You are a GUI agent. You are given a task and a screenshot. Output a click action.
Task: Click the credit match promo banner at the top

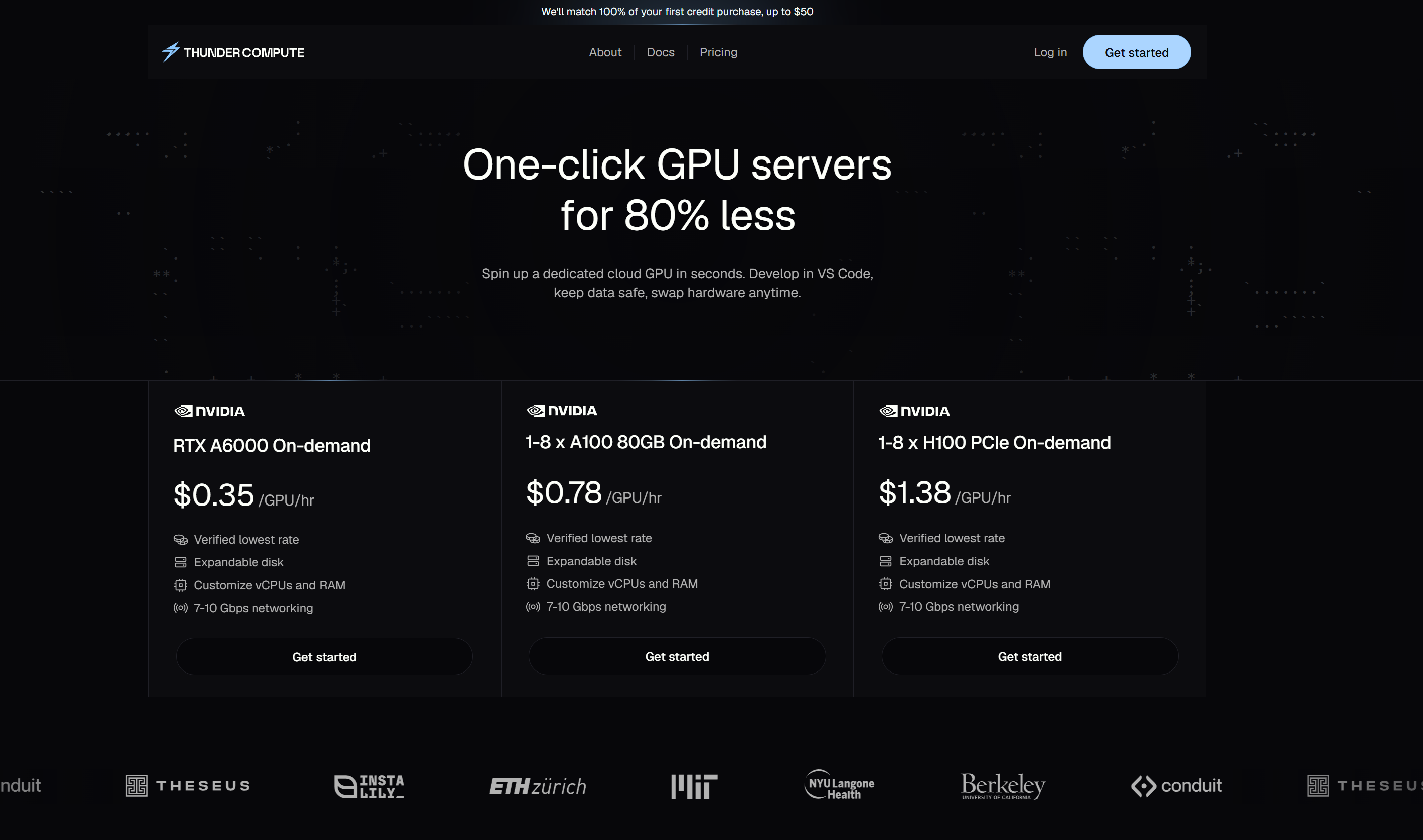pyautogui.click(x=677, y=12)
